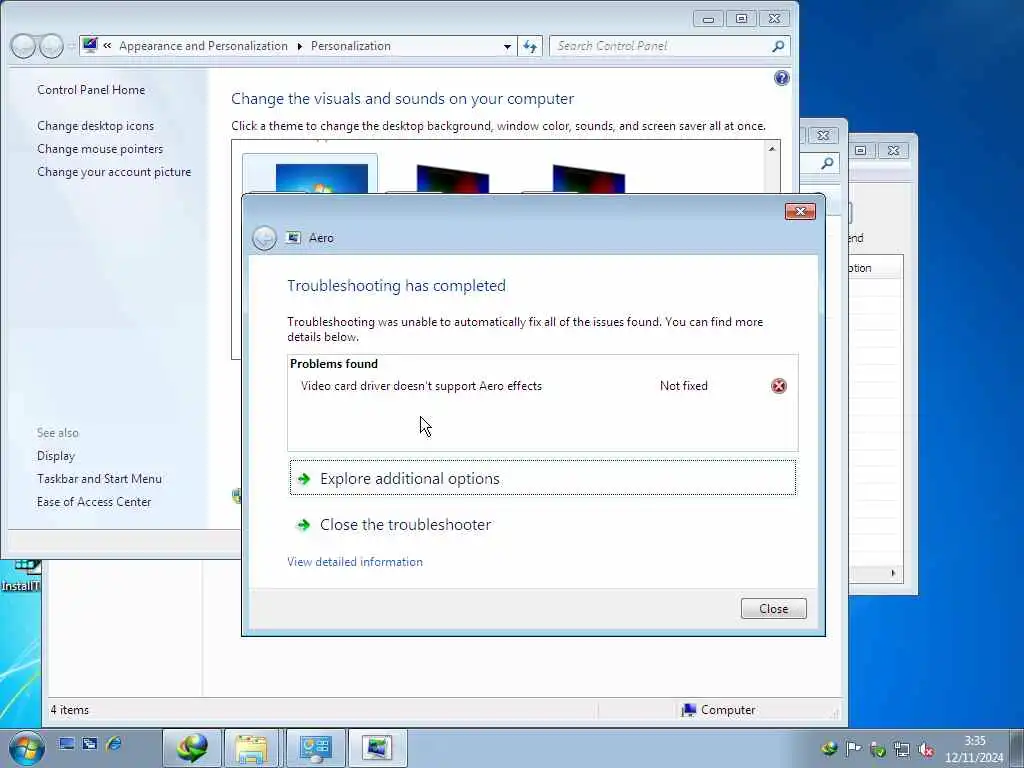Click magnifier icon in the middle background window

827,163
